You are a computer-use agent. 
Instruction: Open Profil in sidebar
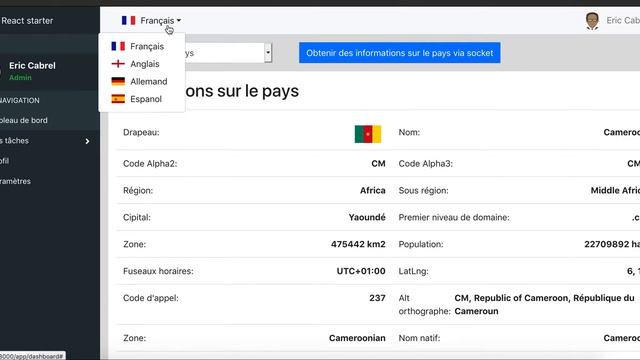(x=4, y=161)
